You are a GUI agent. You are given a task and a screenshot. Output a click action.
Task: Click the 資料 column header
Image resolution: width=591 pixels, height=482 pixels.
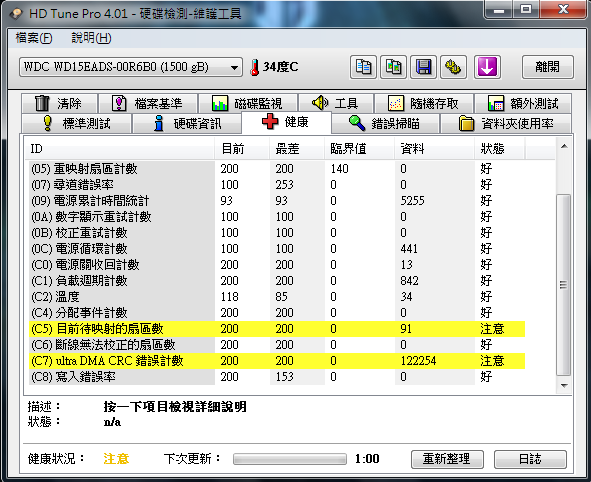click(435, 148)
